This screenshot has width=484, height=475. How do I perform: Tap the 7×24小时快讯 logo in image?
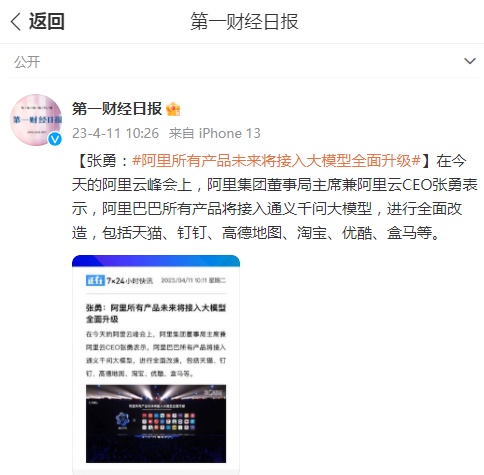point(119,281)
